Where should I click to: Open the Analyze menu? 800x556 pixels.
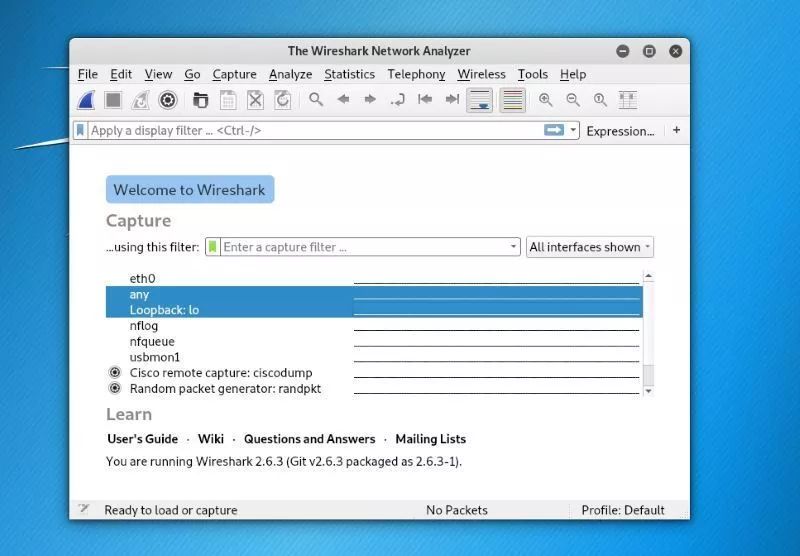pyautogui.click(x=290, y=74)
